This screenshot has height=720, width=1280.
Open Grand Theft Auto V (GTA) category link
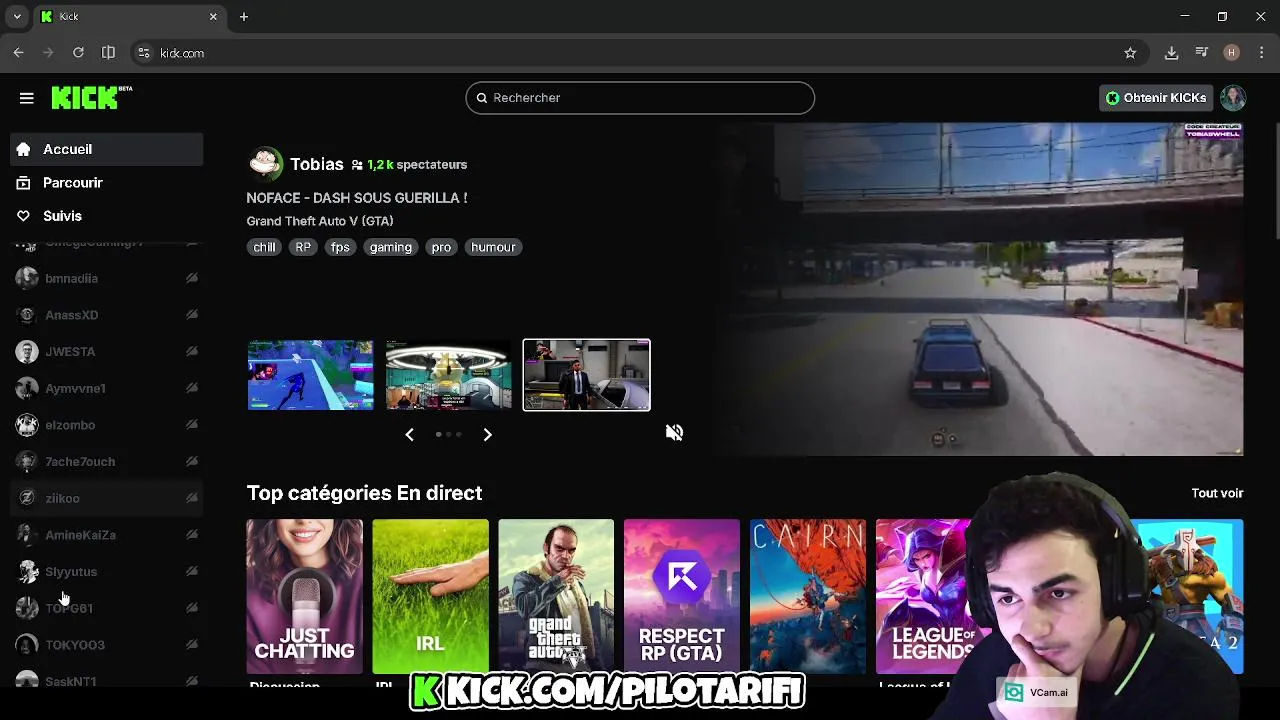[x=320, y=221]
